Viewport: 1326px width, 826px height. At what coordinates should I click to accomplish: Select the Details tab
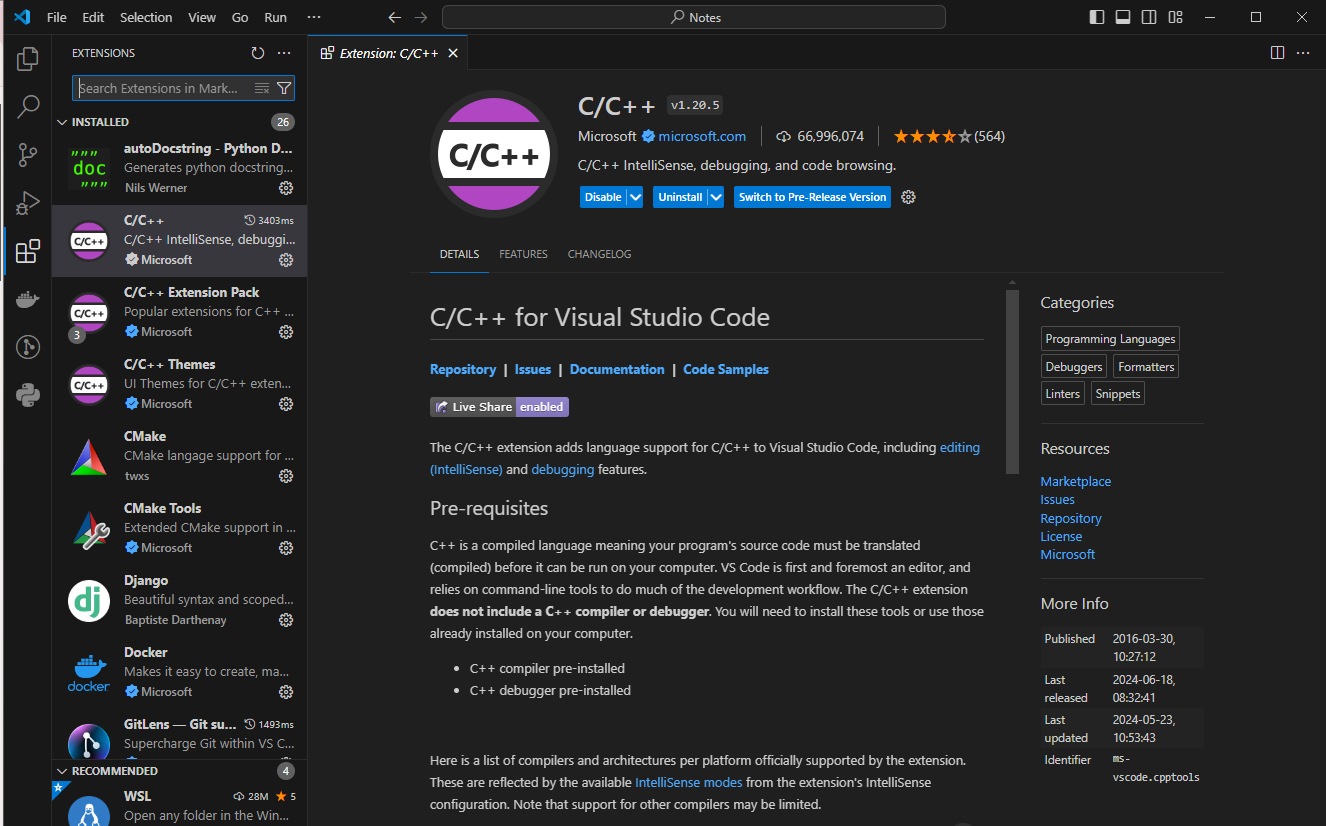click(x=459, y=254)
